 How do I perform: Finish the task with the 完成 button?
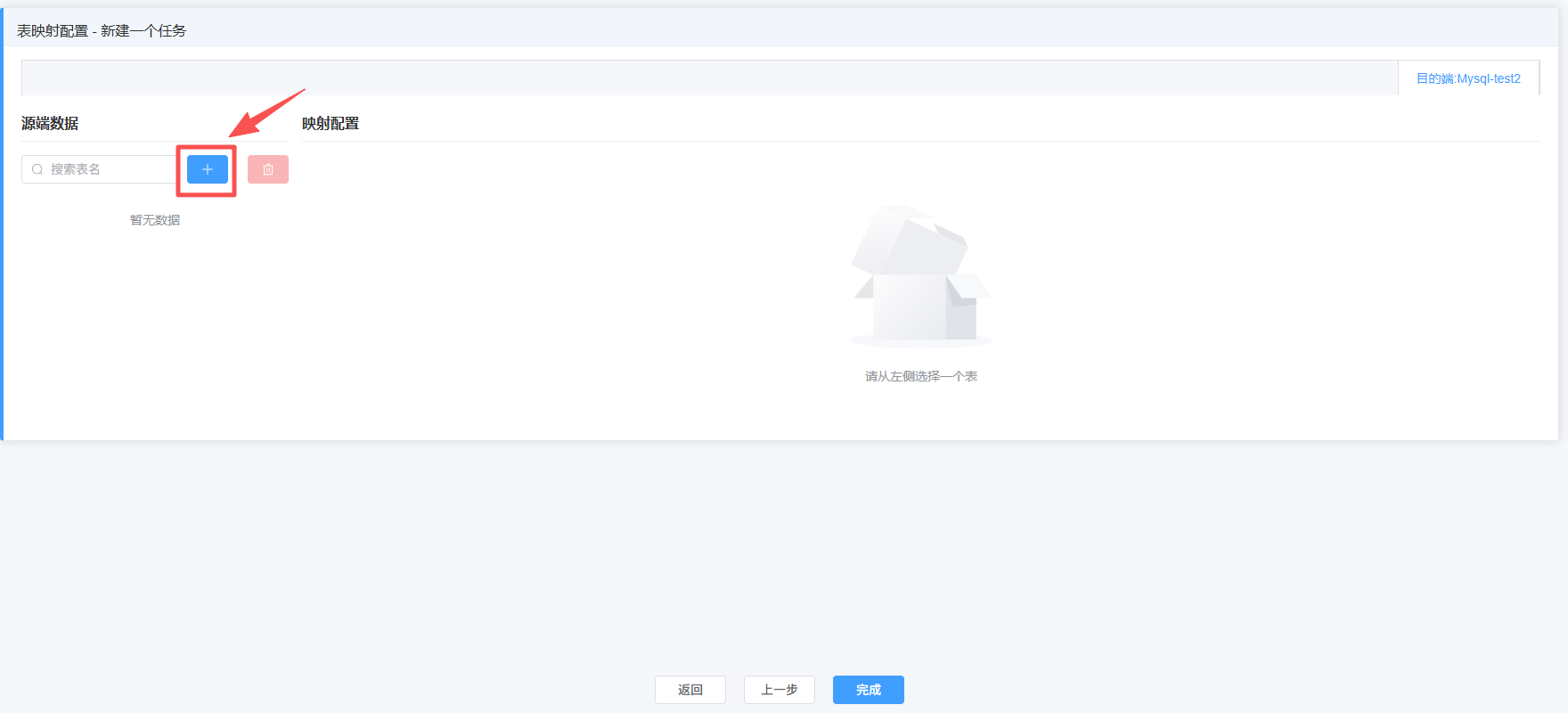868,690
